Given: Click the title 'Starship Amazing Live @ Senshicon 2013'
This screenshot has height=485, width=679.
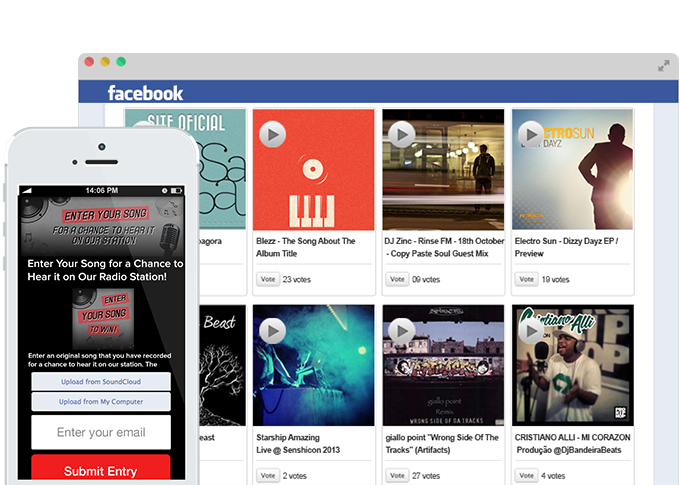Looking at the screenshot, I should click(298, 443).
